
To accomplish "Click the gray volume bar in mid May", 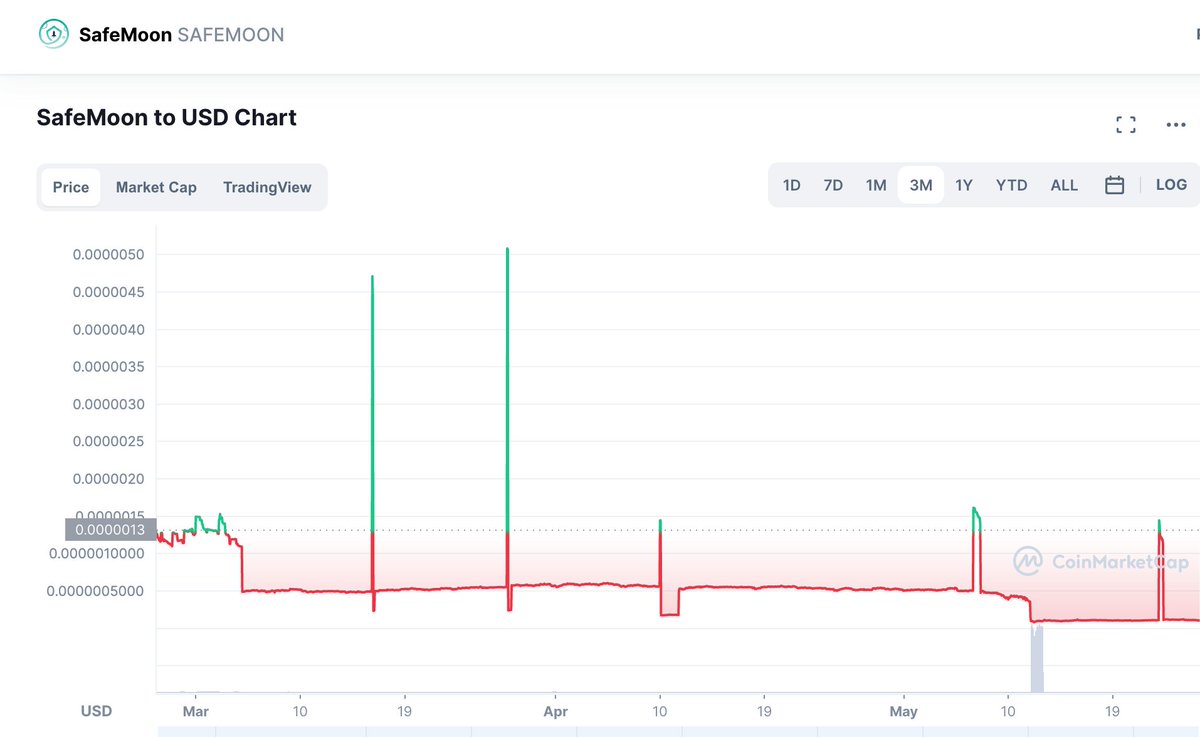I will click(1037, 658).
